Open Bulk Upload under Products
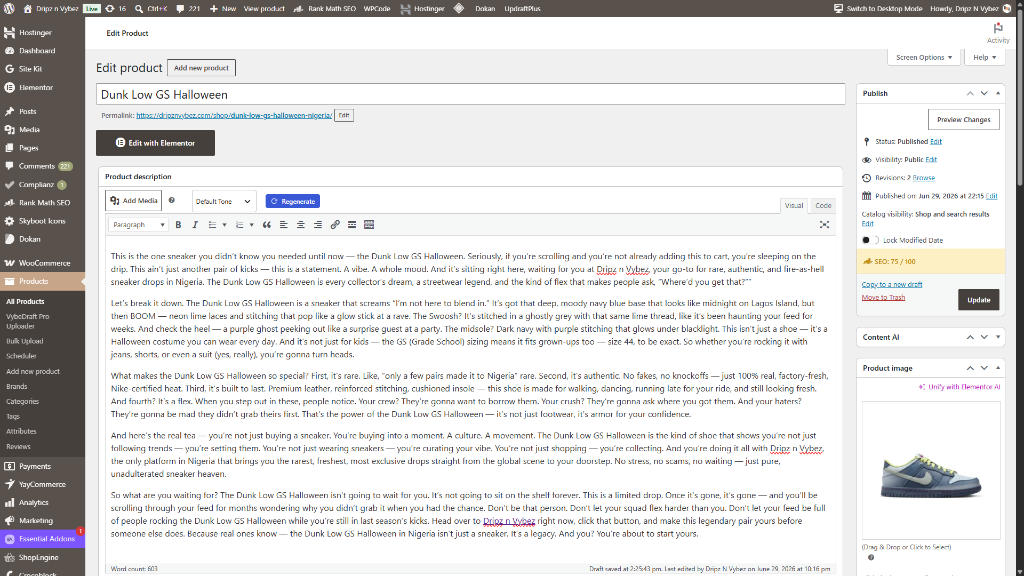 coord(25,341)
